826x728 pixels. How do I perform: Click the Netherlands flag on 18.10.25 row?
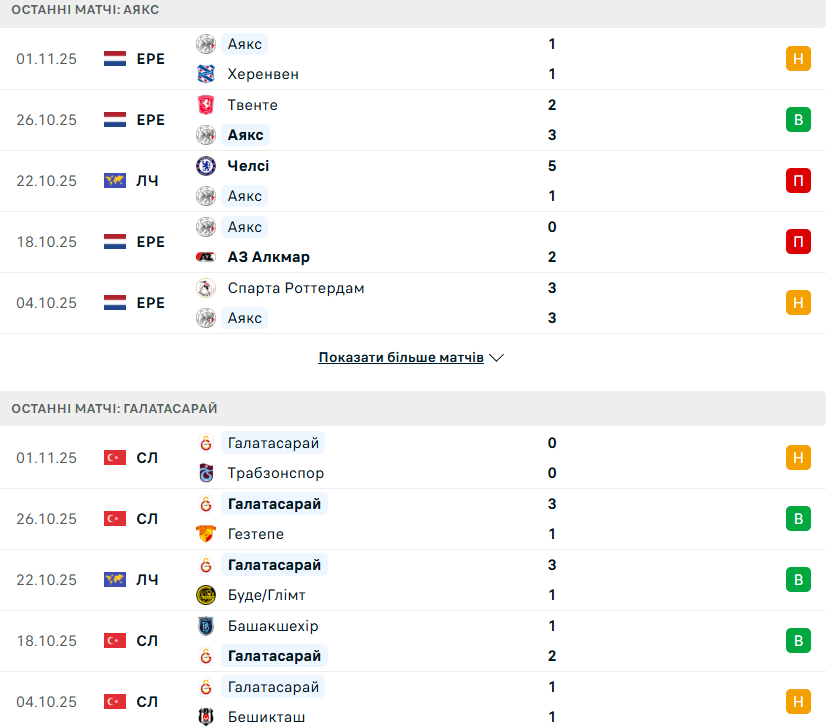coord(115,242)
